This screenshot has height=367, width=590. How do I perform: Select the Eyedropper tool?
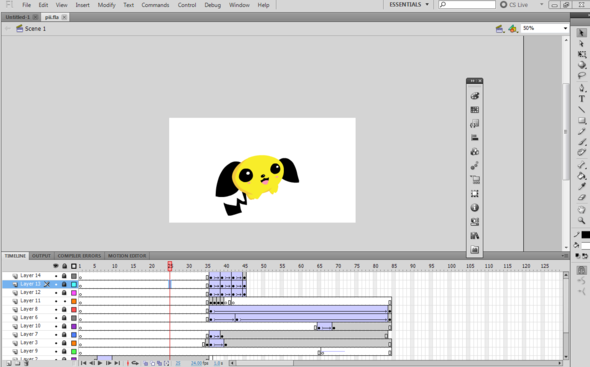point(581,186)
